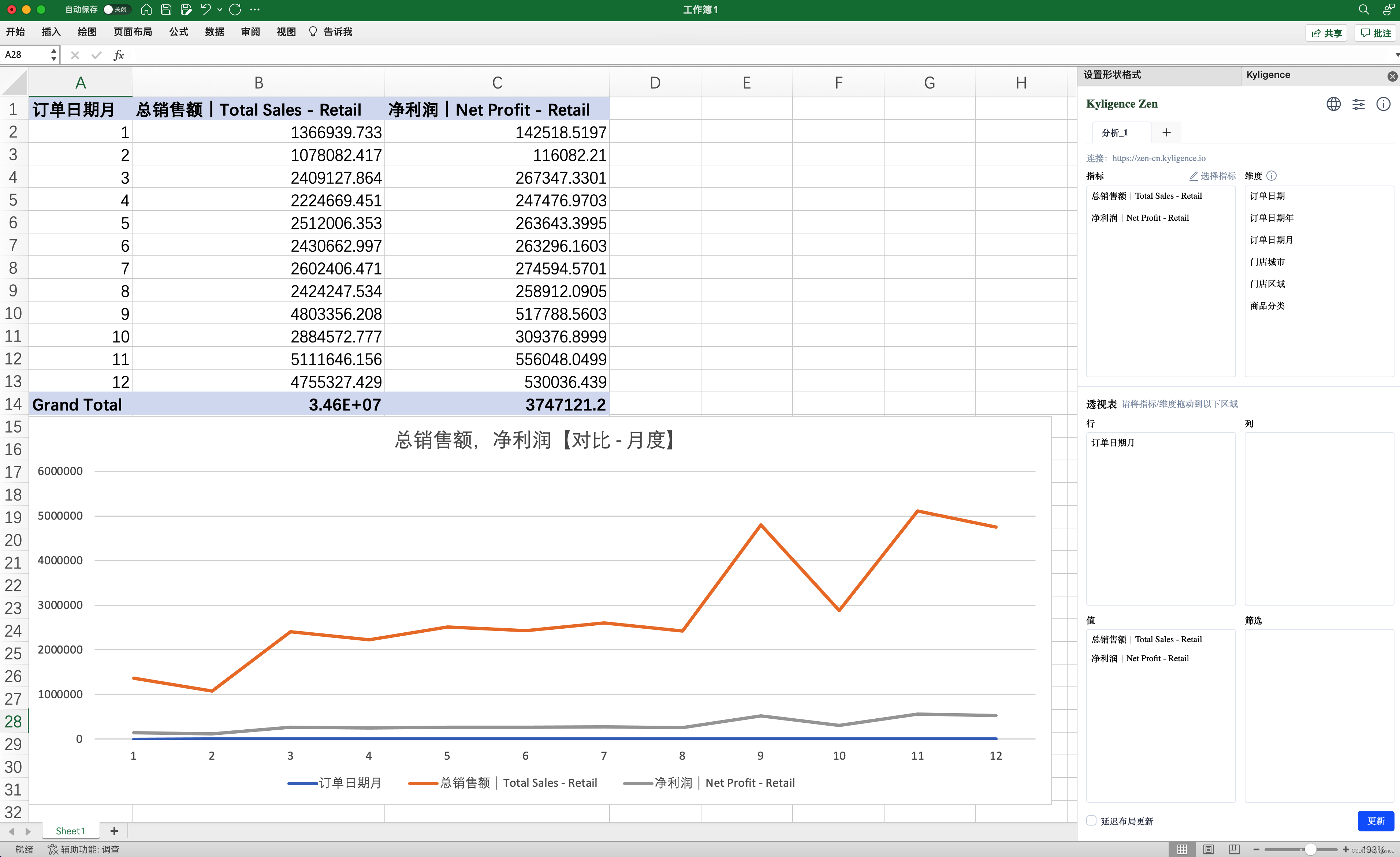Click the Home icon in title bar

146,10
